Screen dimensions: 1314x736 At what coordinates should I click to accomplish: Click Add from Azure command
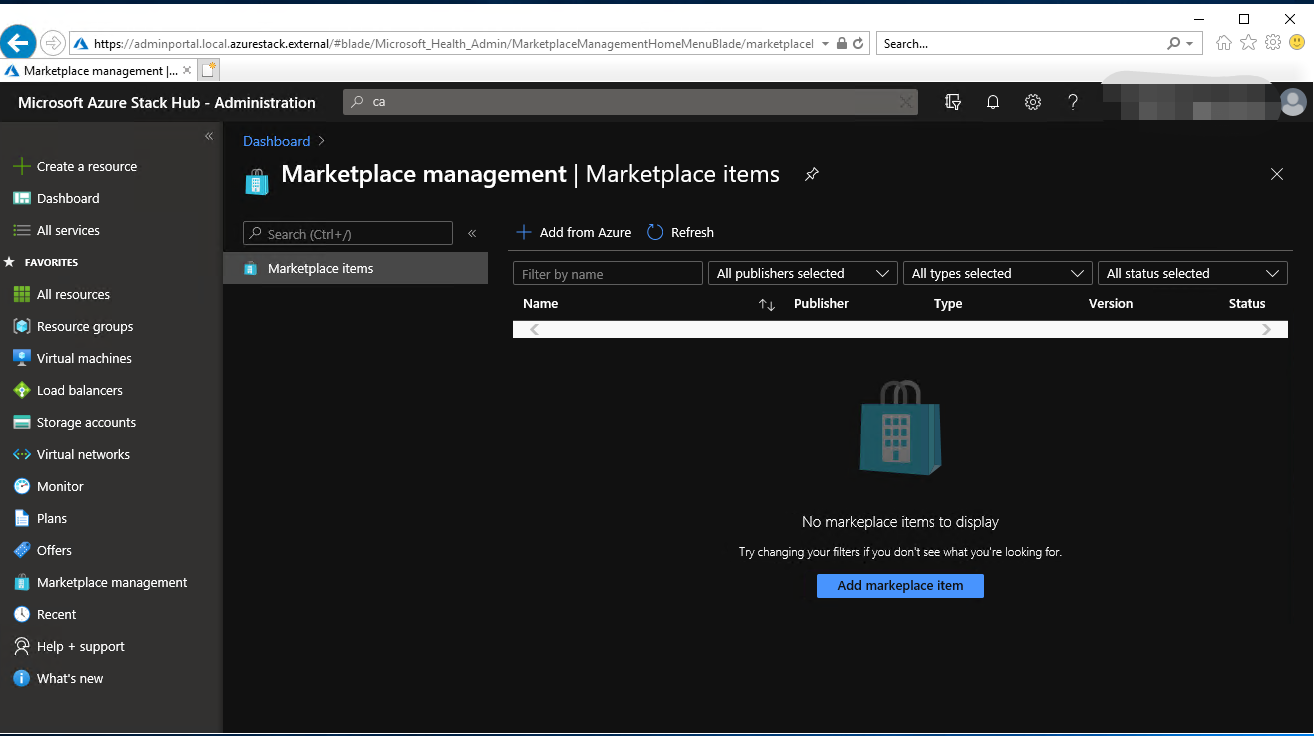pos(574,232)
